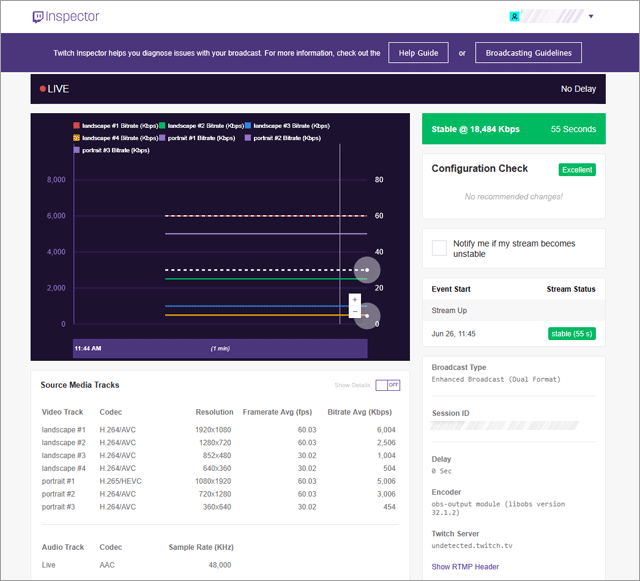Open the Help Guide
Screen dimensions: 640x581
[x=418, y=53]
